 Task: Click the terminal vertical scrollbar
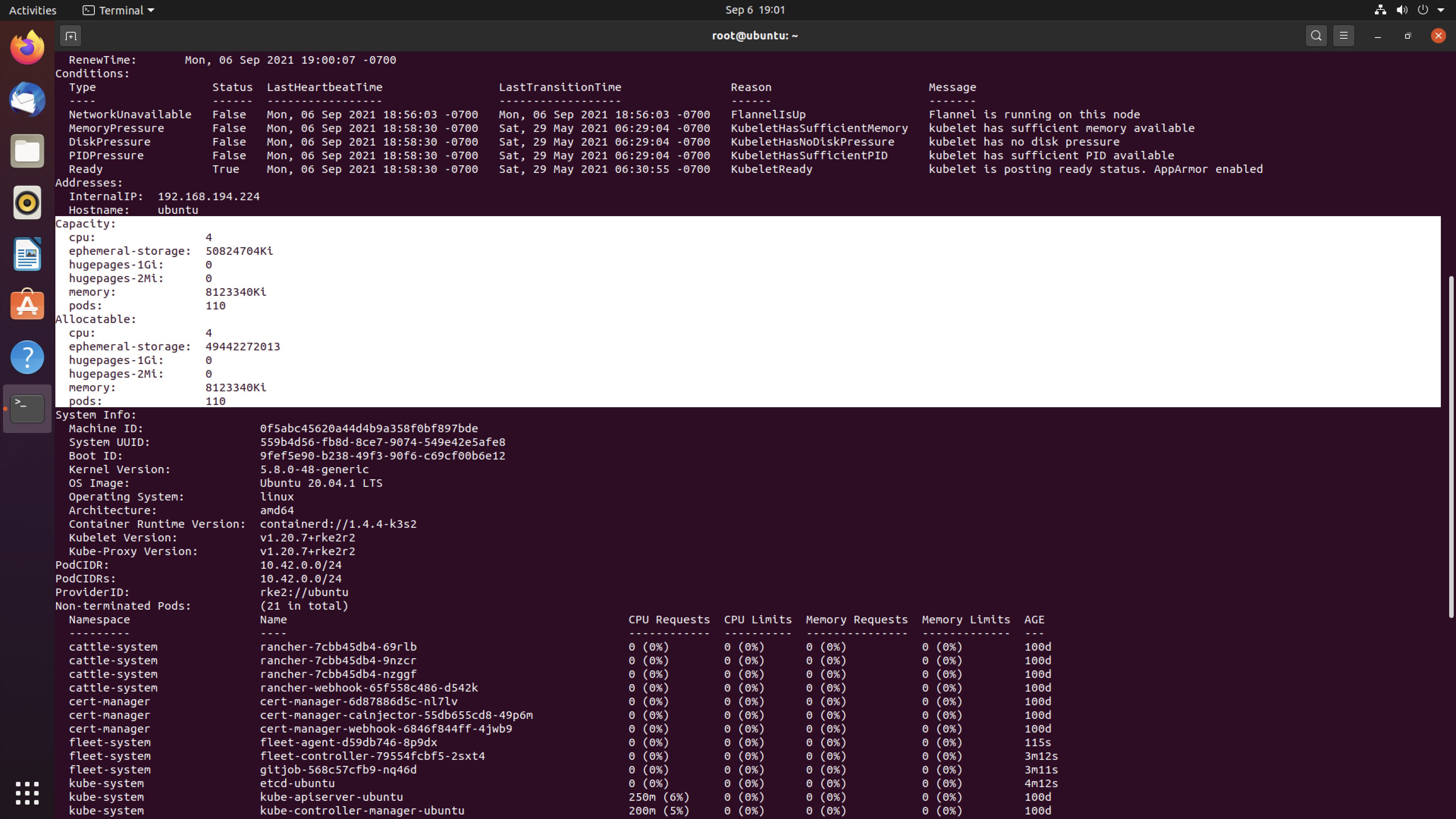[x=1451, y=447]
